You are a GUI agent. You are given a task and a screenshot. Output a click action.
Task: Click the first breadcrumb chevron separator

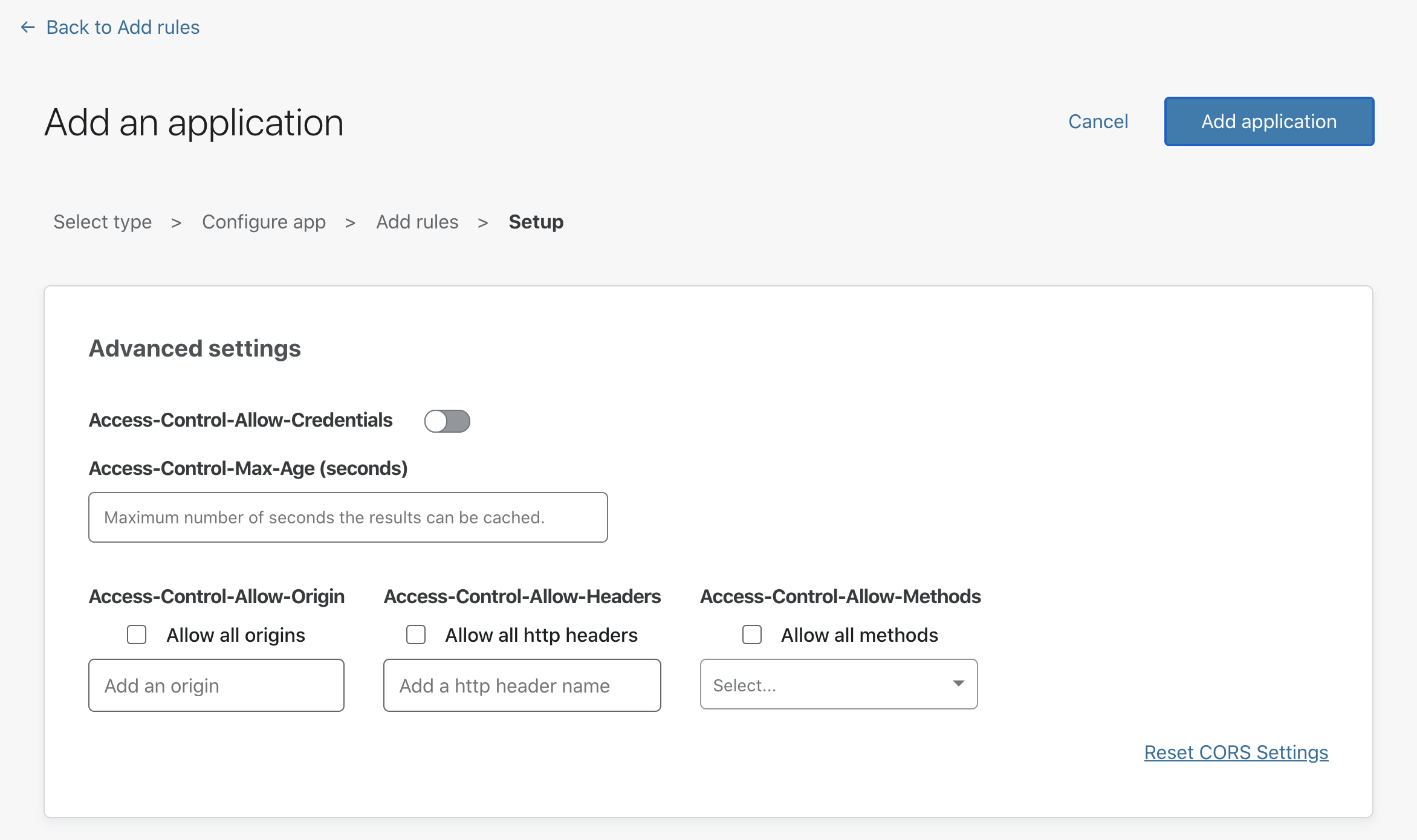pyautogui.click(x=177, y=223)
